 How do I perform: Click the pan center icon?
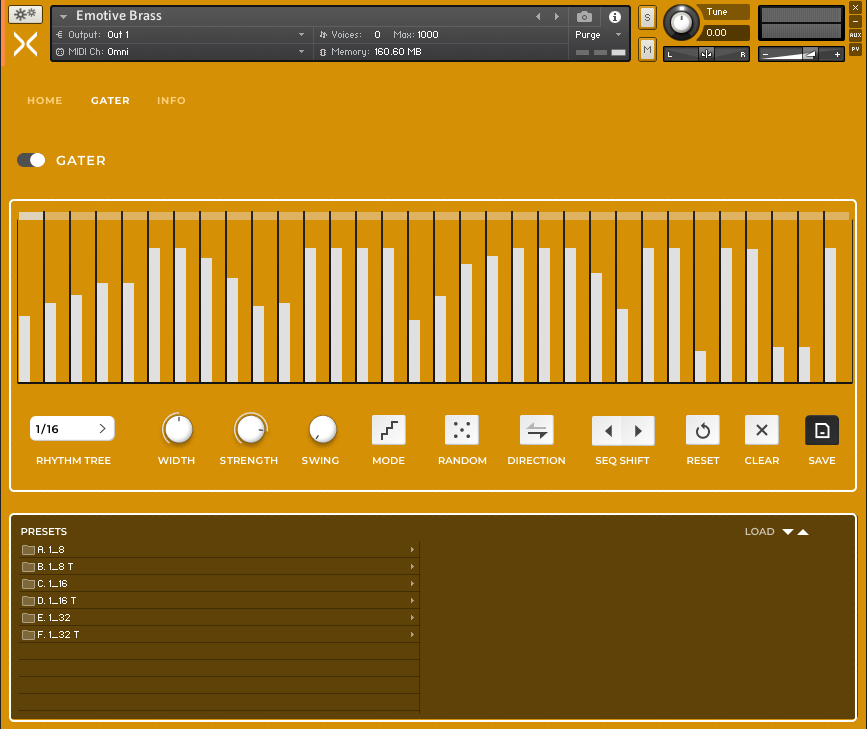706,54
